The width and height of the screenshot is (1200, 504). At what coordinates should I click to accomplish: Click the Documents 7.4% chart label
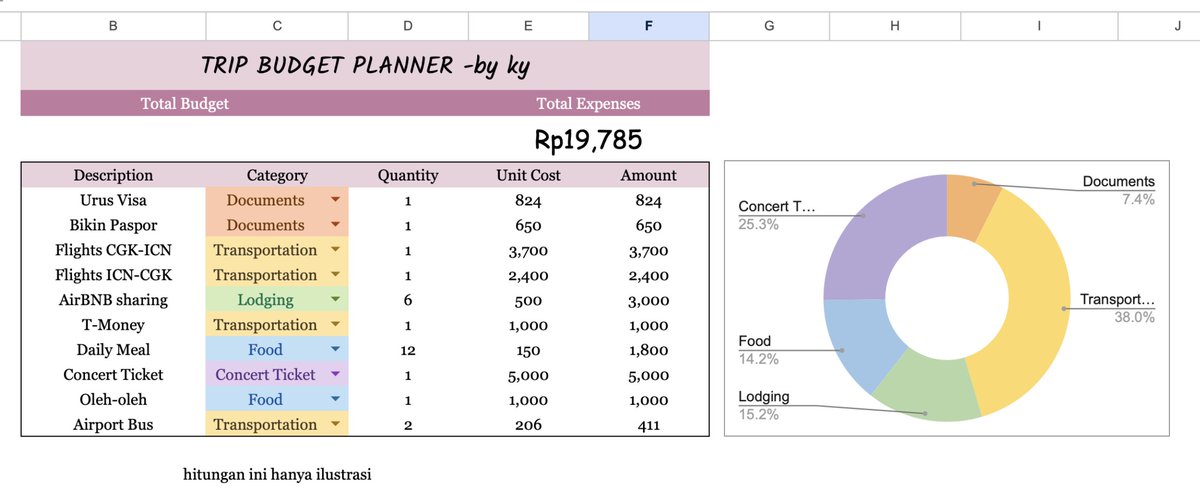coord(1119,190)
